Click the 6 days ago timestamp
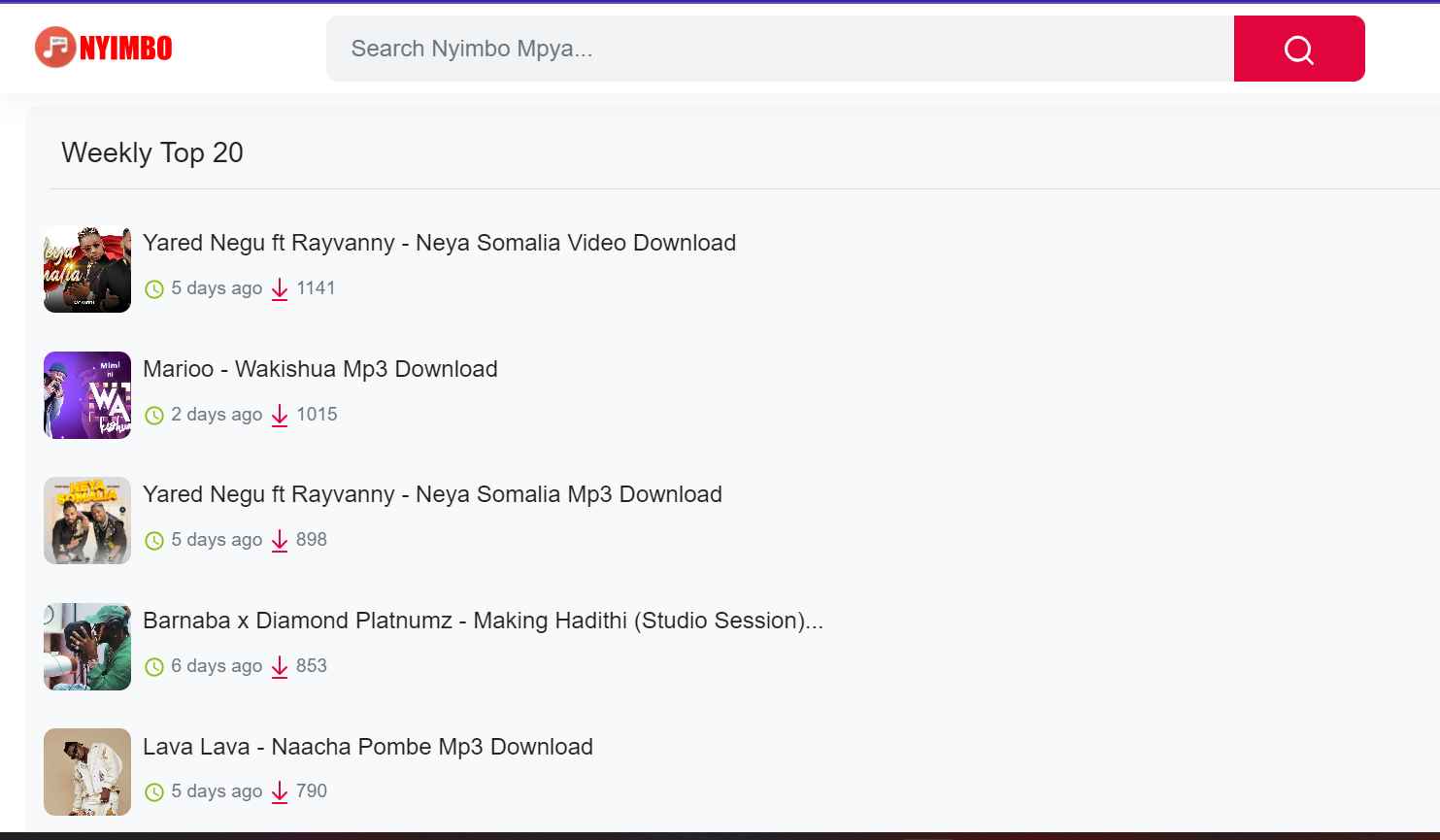Screen dimensions: 1440x840 (217, 666)
